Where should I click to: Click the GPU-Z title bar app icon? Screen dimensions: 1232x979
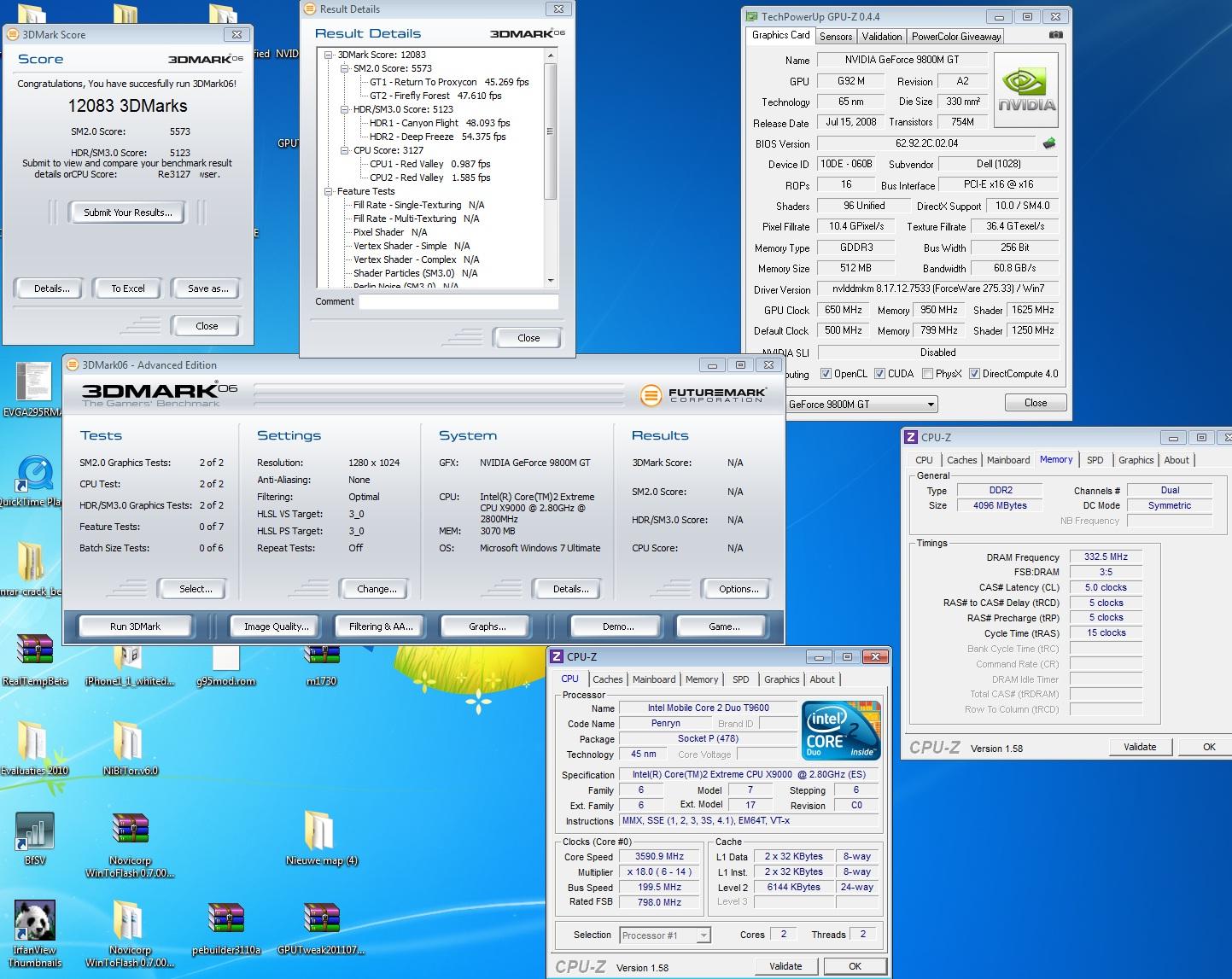click(751, 16)
